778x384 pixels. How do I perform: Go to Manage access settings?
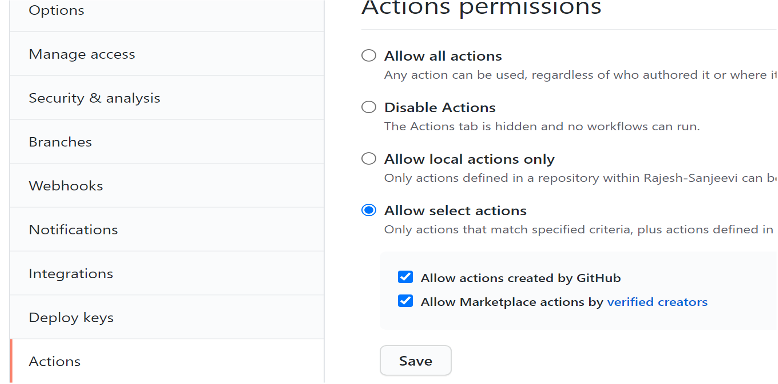pos(167,54)
